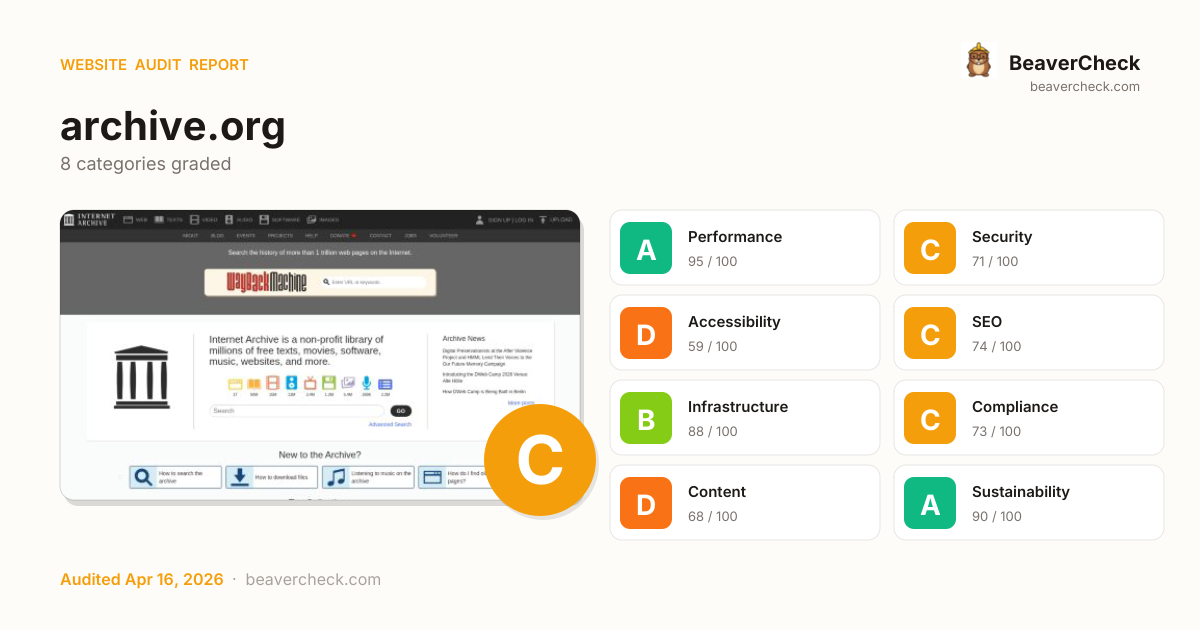Select the ABOUT item in archive menu
The image size is (1200, 630).
pos(190,236)
